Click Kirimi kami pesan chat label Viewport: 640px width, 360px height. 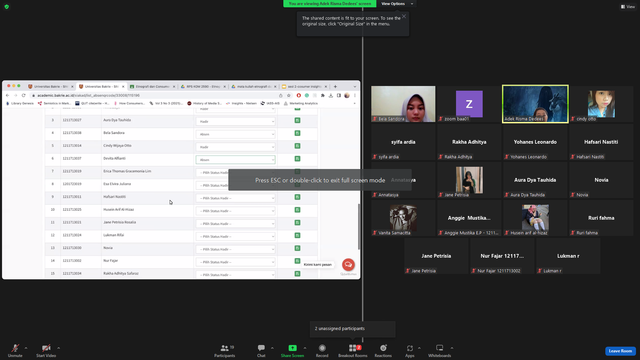point(318,264)
